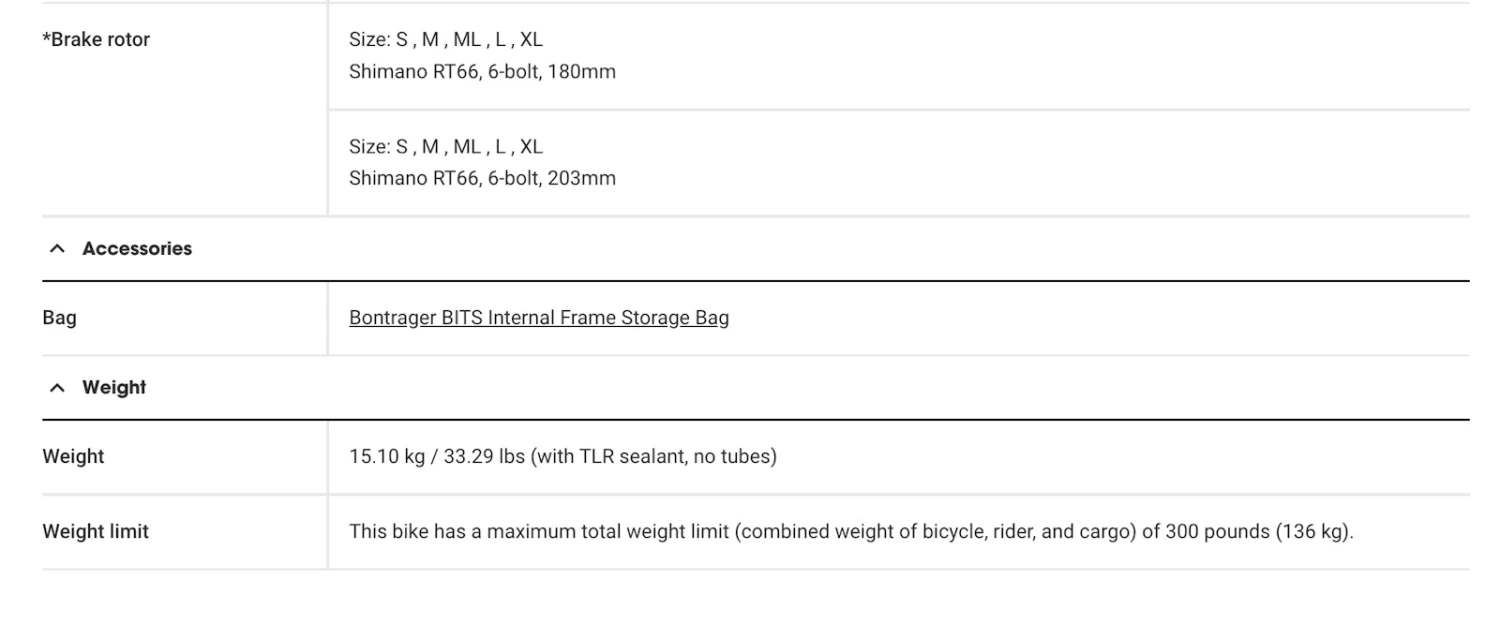This screenshot has width=1500, height=639.
Task: Click the TLR sealant, no tubes note
Action: (653, 457)
